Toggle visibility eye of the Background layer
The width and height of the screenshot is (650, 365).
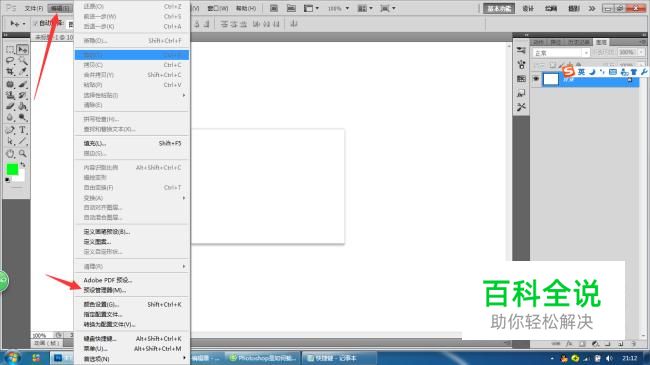point(536,79)
